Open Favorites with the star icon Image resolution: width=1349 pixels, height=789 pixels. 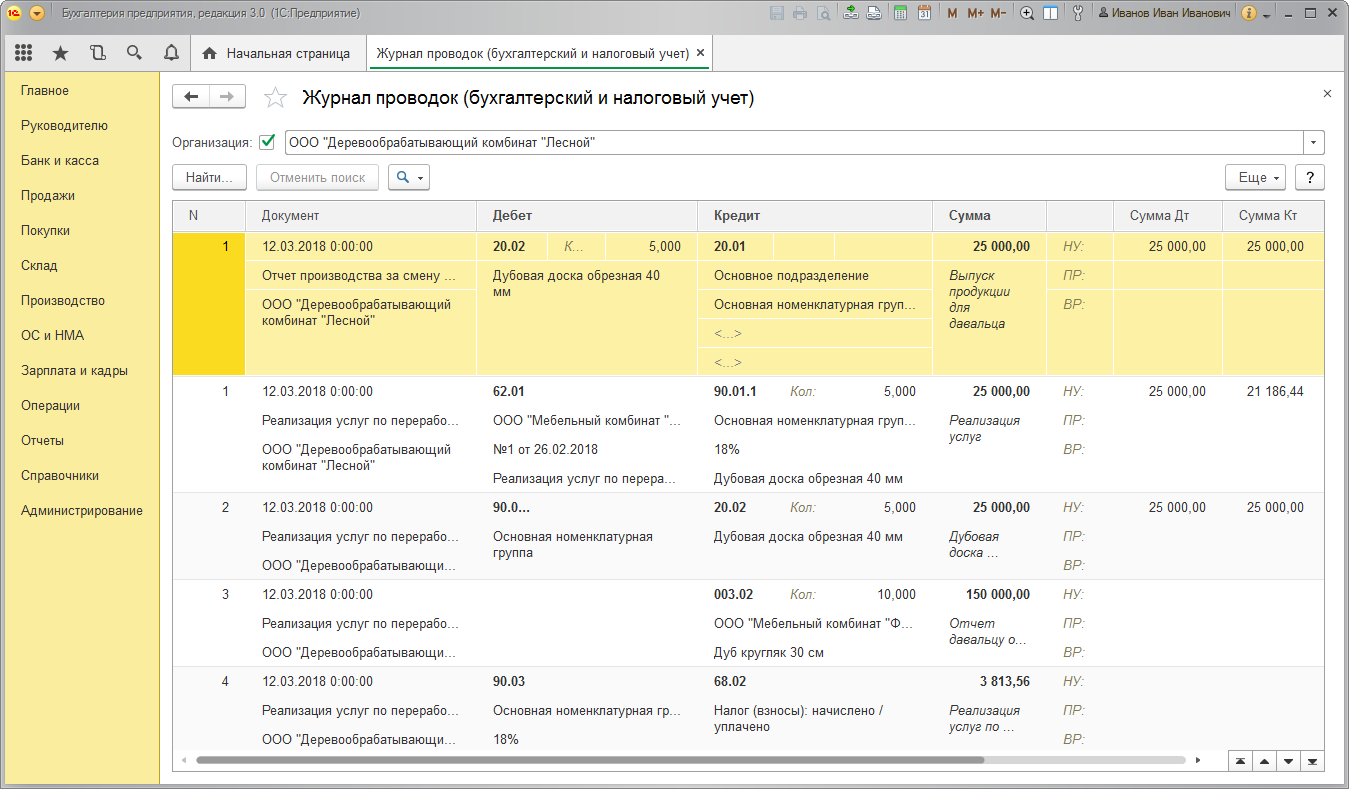click(x=60, y=53)
